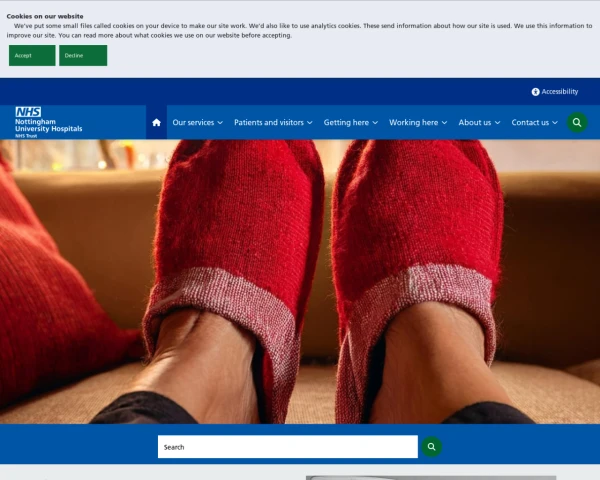Viewport: 600px width, 480px height.
Task: Accept cookies on the website
Action: [x=32, y=56]
